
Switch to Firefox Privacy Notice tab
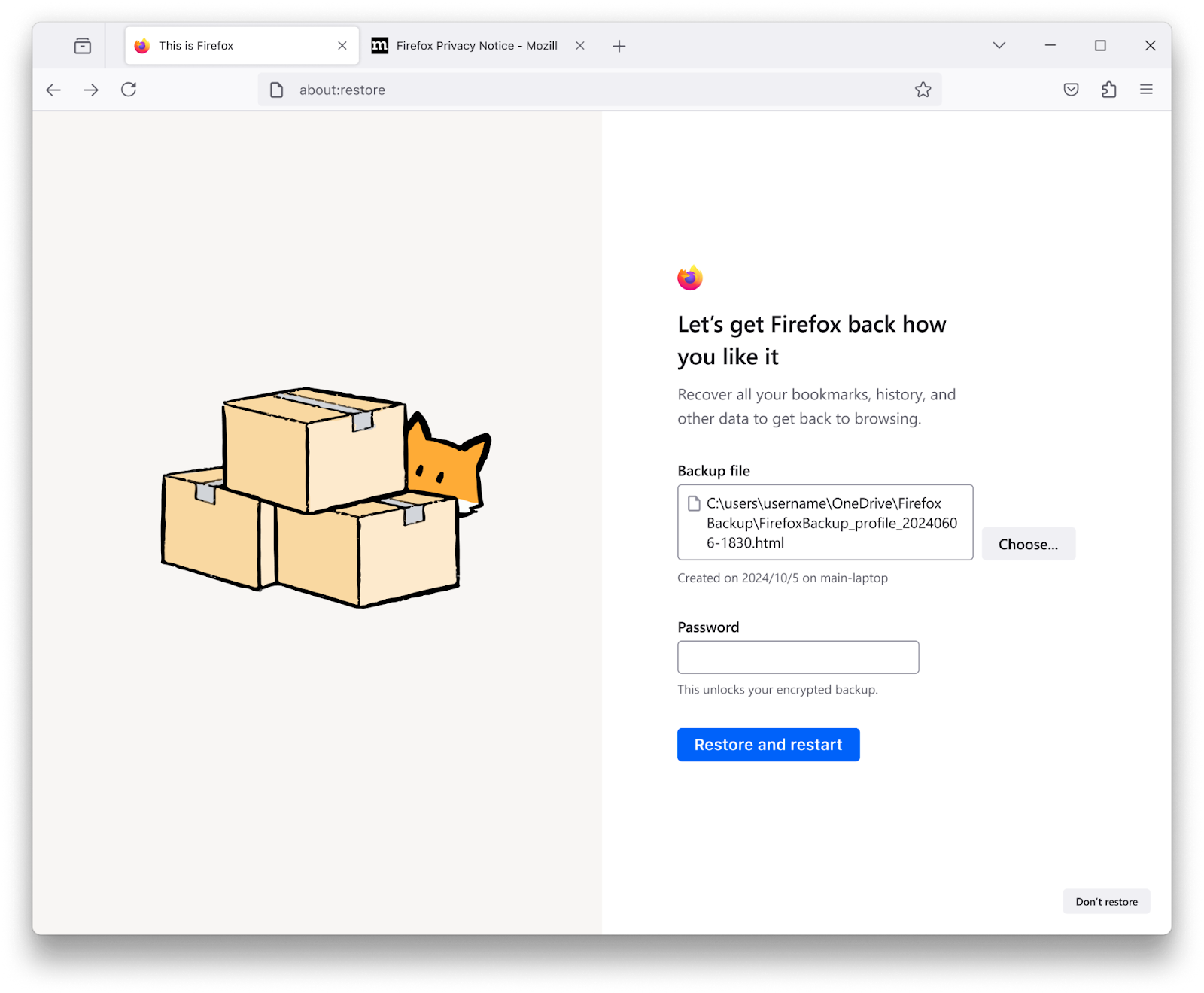coord(474,46)
